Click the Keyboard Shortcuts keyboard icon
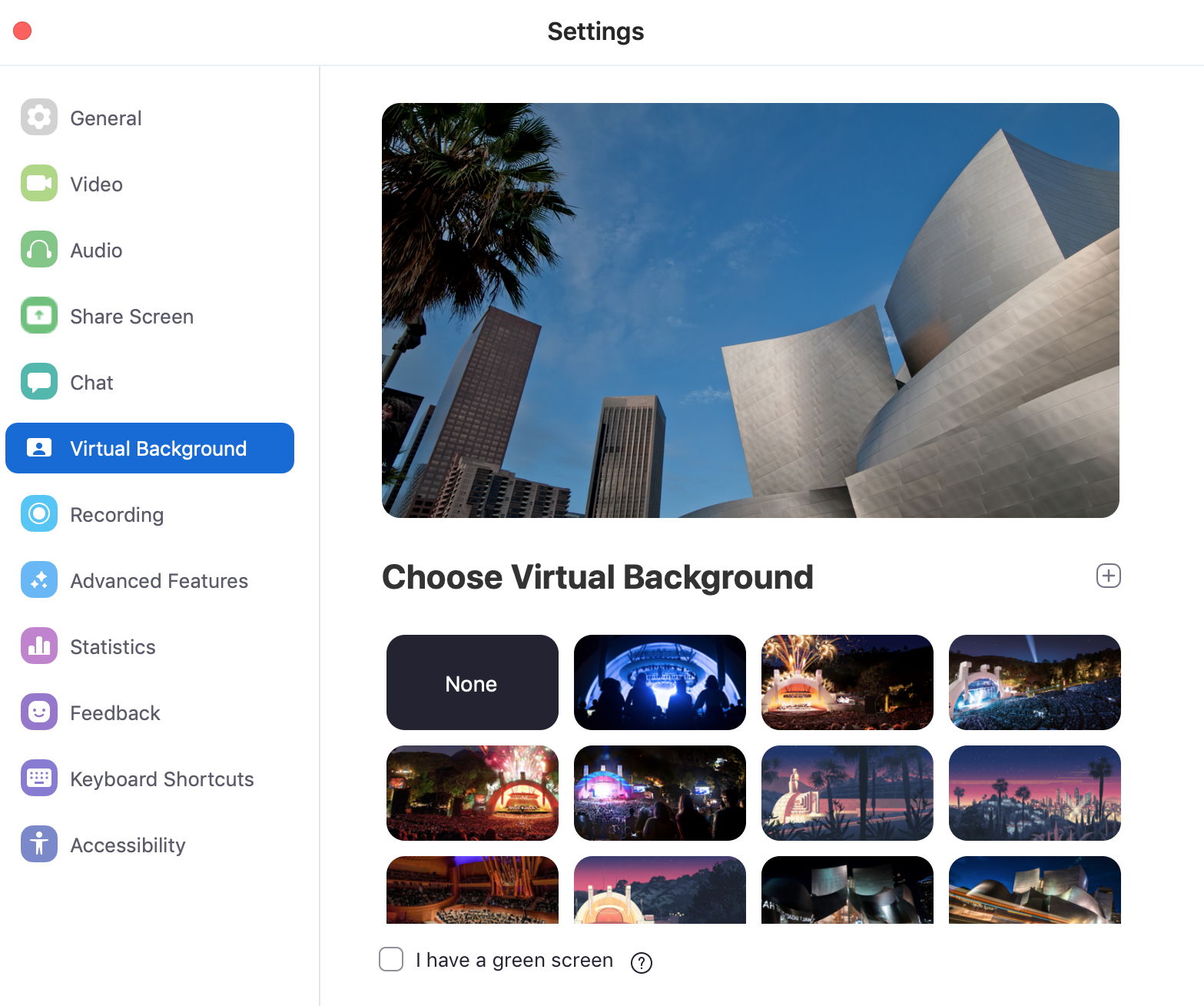 coord(39,778)
